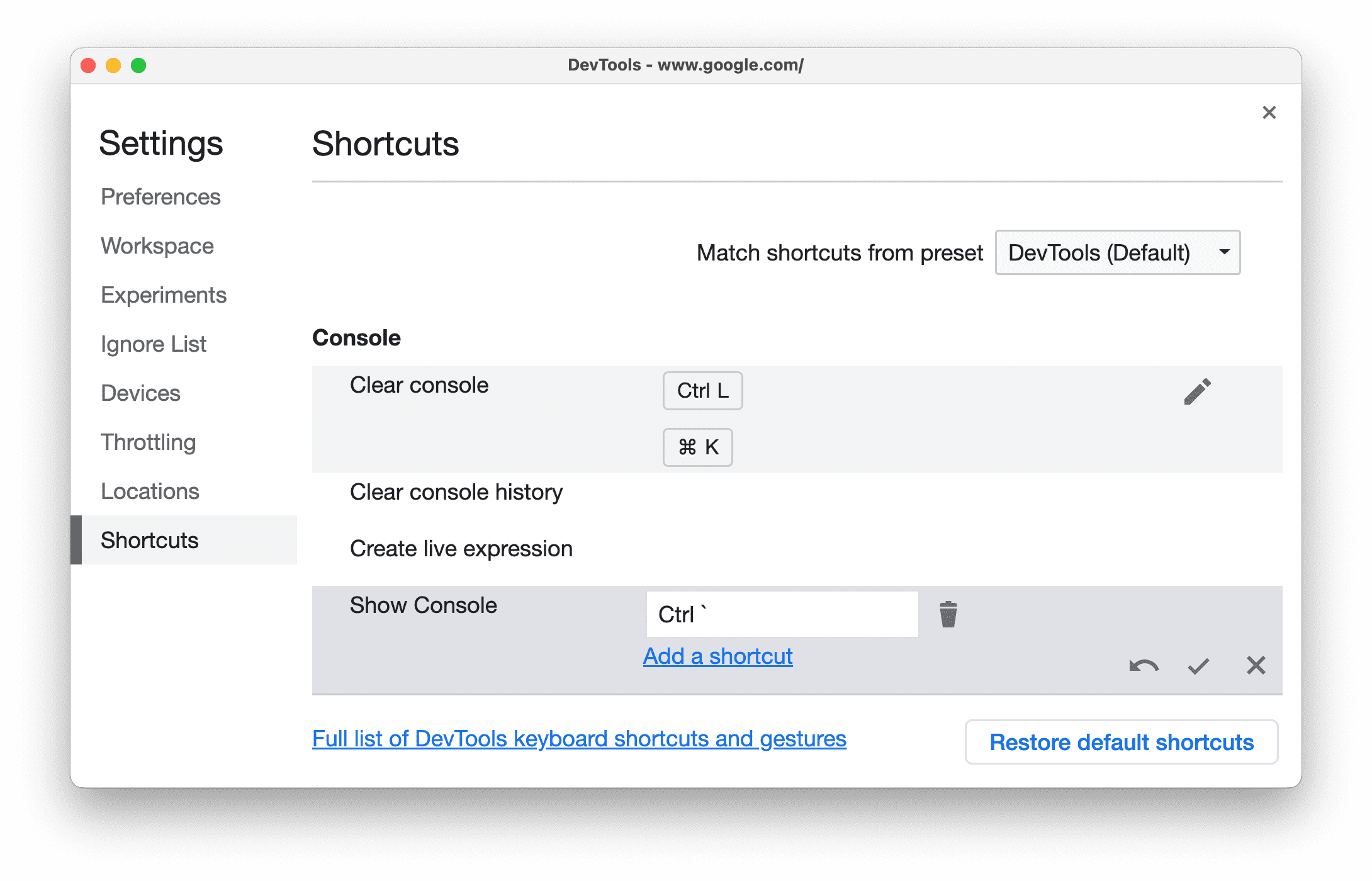The image size is (1372, 881).
Task: Open Full list of DevTools keyboard shortcuts
Action: [580, 740]
